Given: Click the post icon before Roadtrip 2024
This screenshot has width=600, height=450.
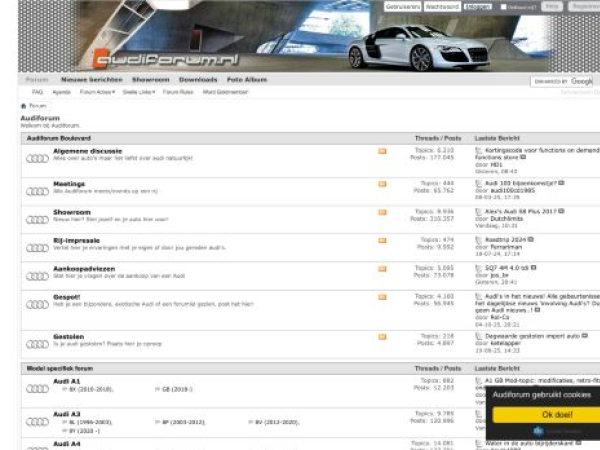Looking at the screenshot, I should [x=478, y=240].
